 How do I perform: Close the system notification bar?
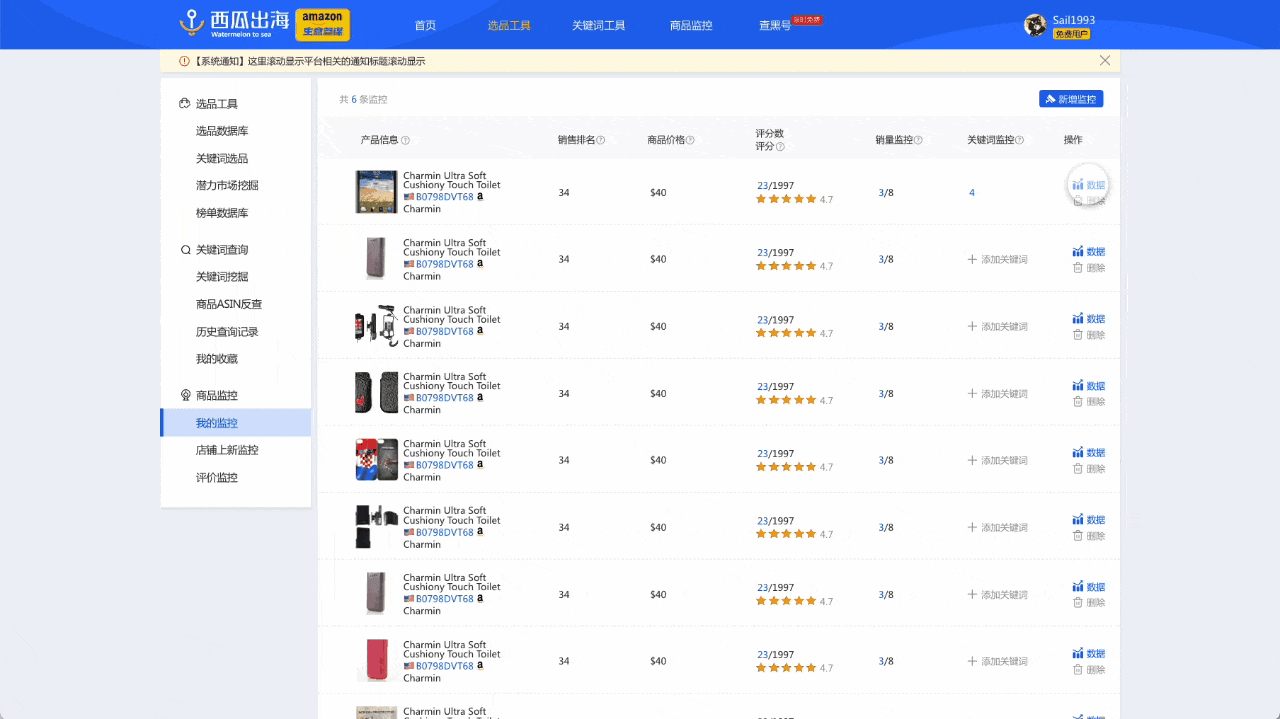[1105, 60]
